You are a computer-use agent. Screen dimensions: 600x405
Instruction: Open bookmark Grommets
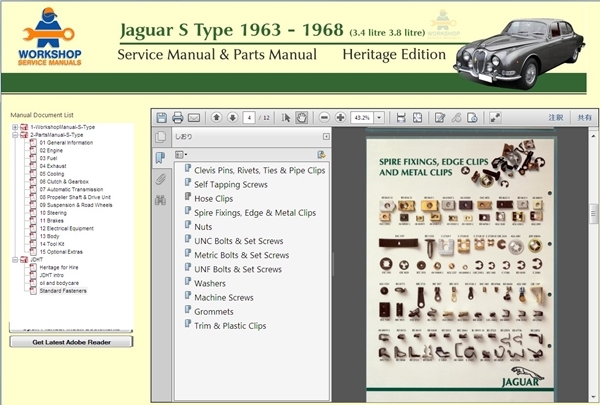pos(214,312)
